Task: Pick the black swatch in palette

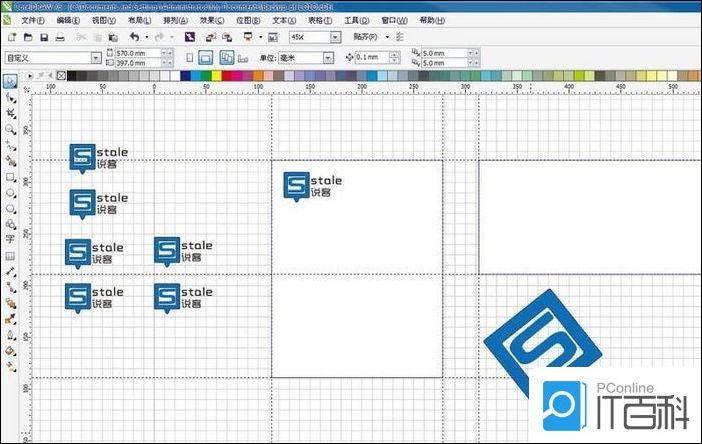Action: pos(72,76)
